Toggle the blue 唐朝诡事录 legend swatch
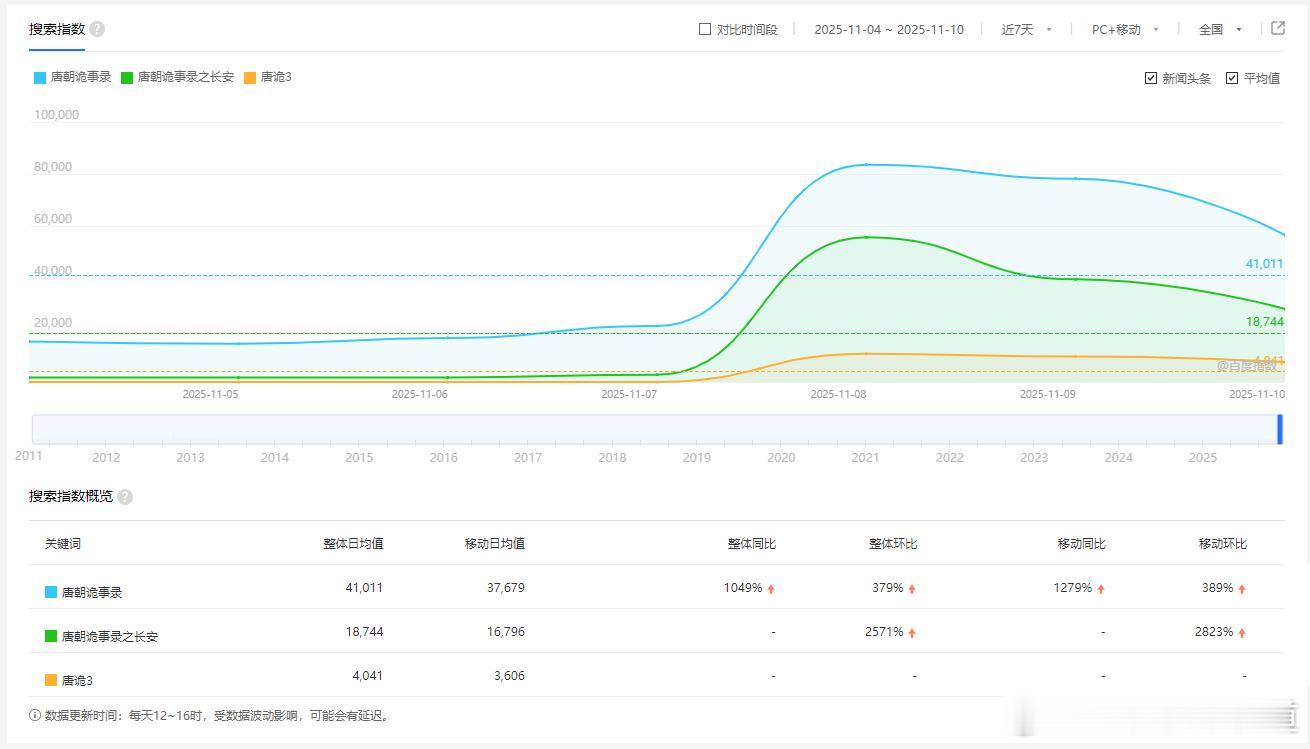 coord(40,77)
